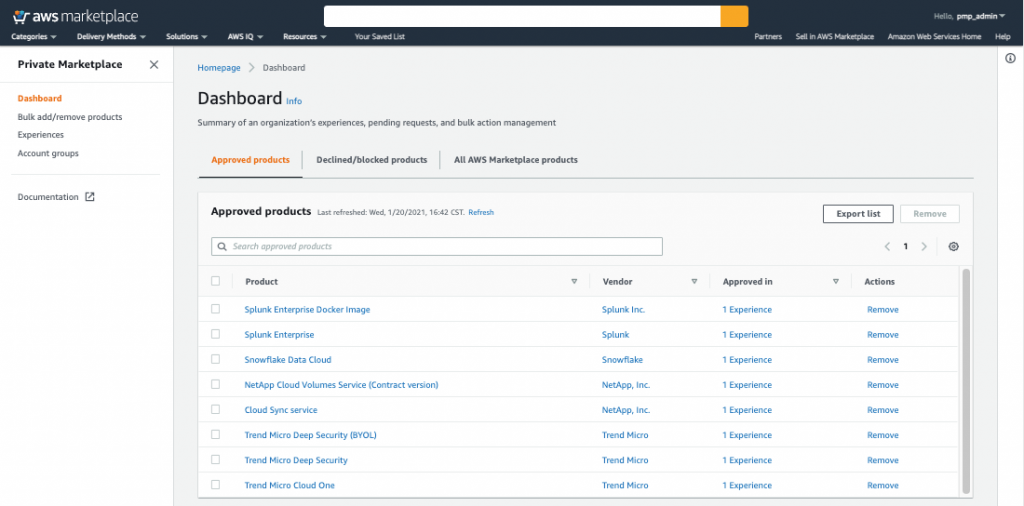Click the Help link in top bar
This screenshot has width=1024, height=506.
[1002, 37]
